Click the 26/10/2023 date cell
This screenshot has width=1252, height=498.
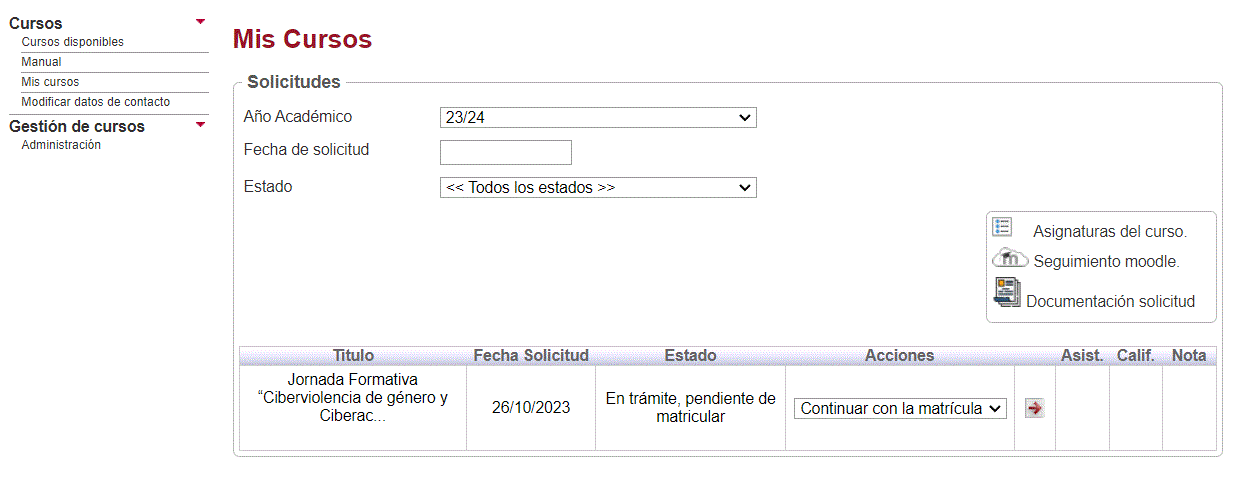531,408
